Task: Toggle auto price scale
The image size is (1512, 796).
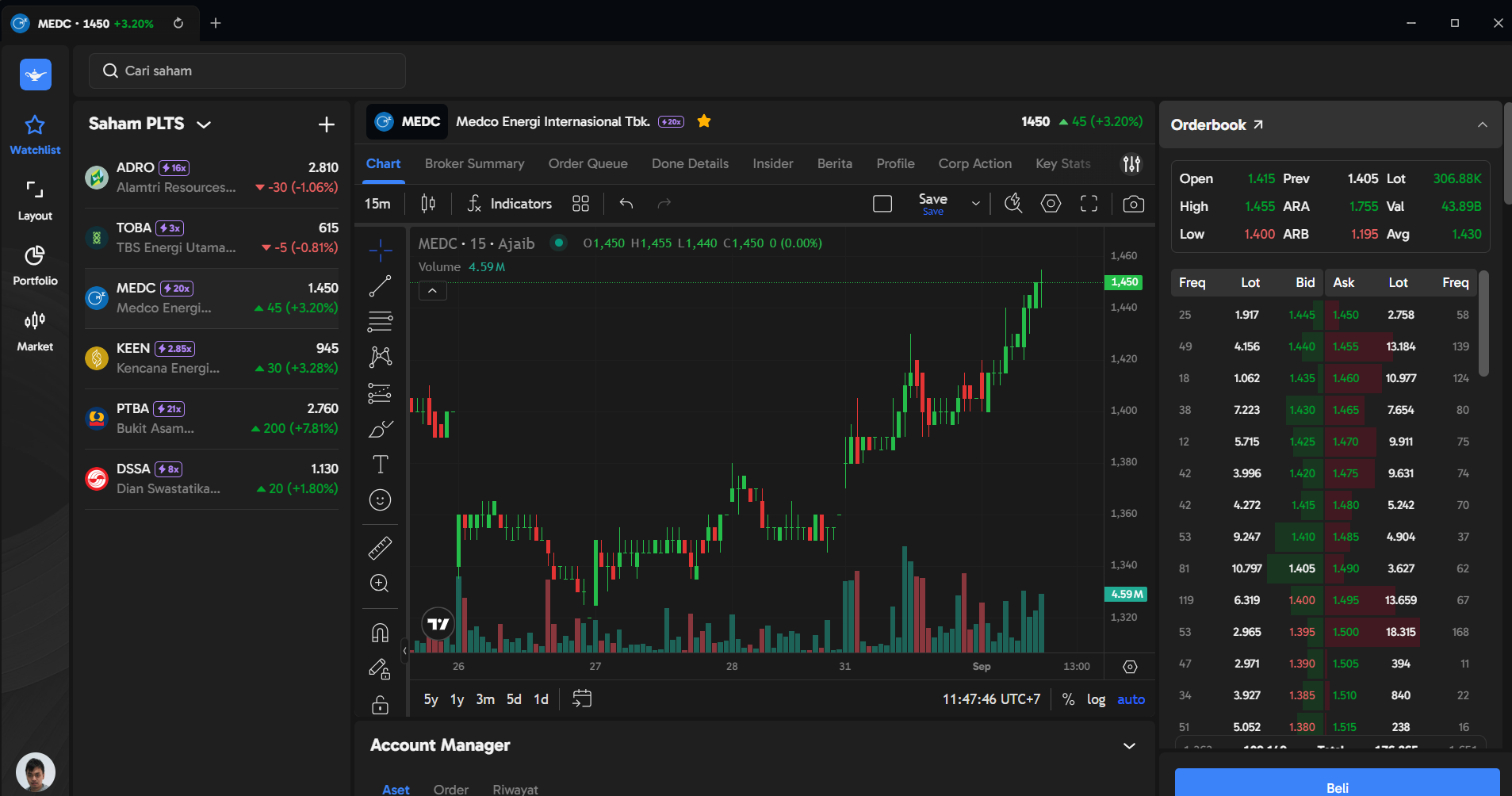Action: point(1131,699)
